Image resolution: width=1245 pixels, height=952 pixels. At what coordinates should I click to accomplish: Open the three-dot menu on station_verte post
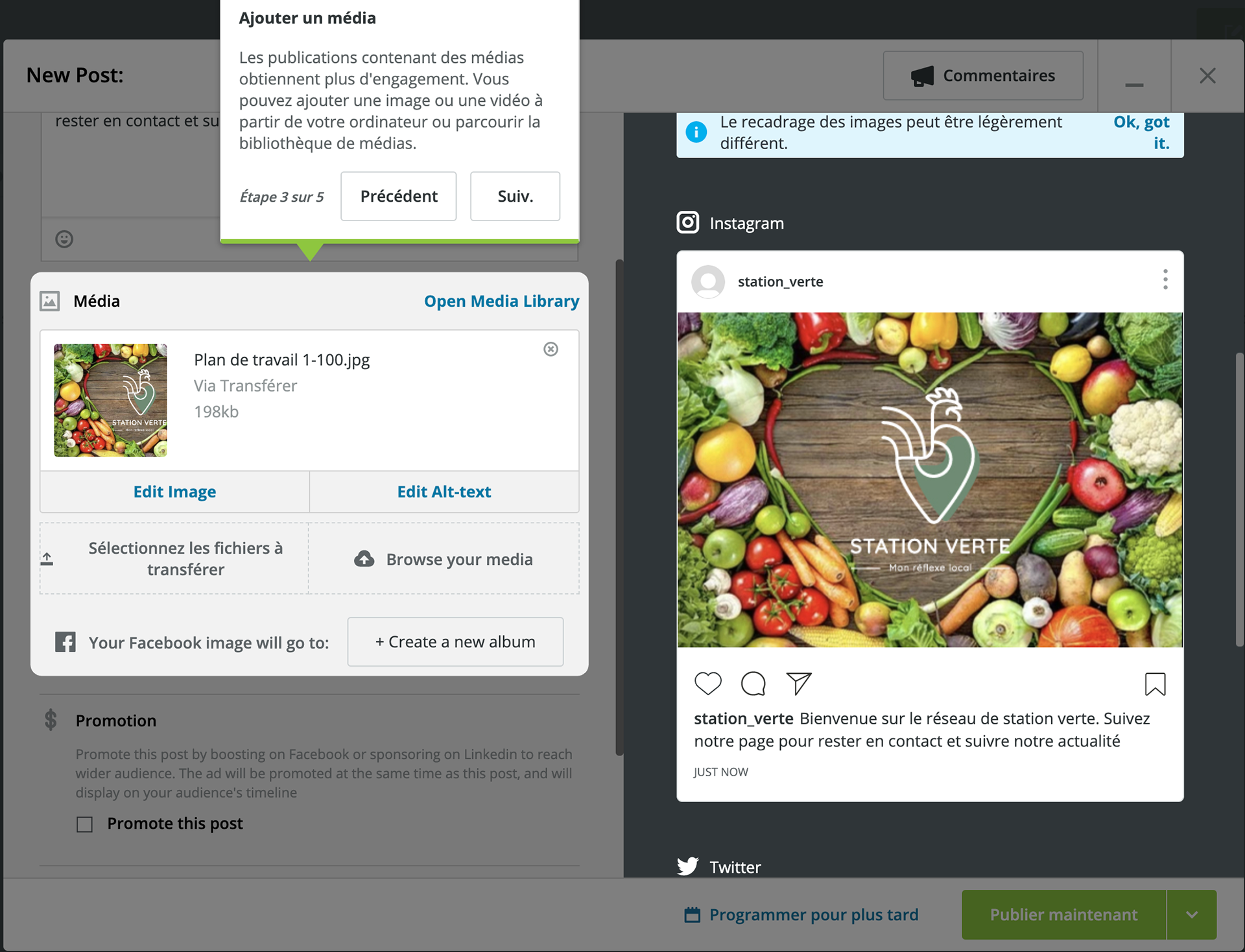click(1165, 280)
